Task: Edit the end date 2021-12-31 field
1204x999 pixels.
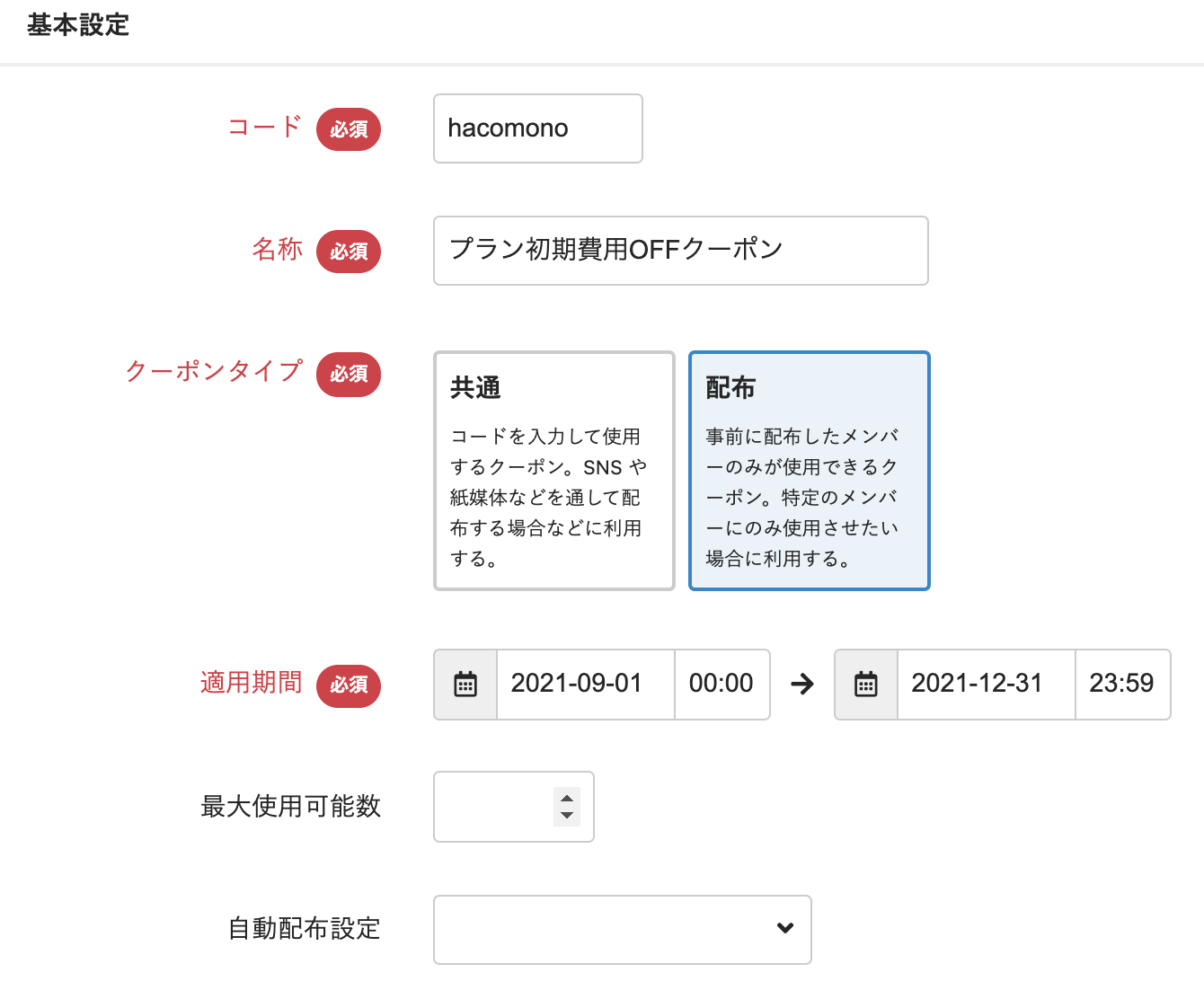Action: coord(985,685)
